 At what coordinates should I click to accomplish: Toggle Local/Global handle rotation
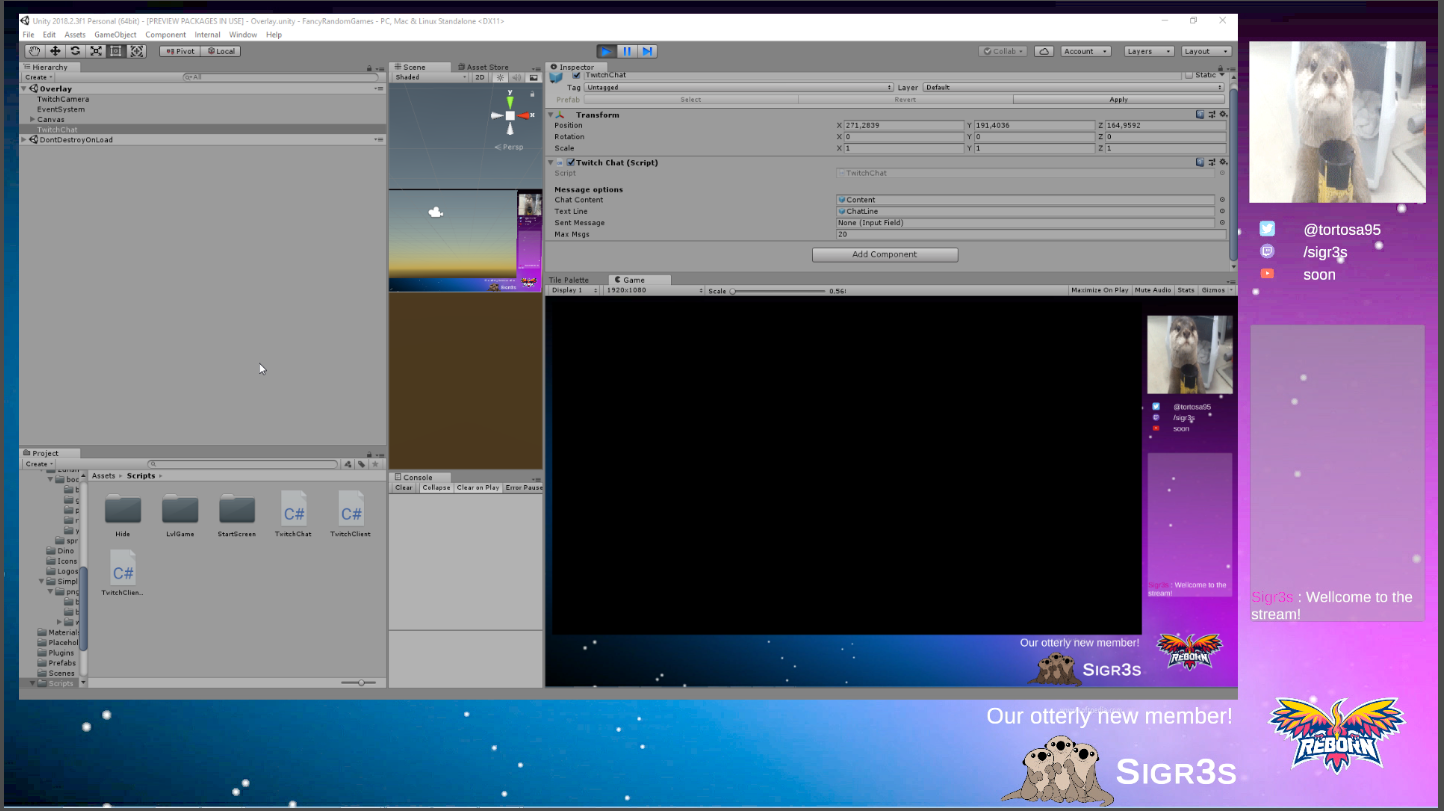221,51
